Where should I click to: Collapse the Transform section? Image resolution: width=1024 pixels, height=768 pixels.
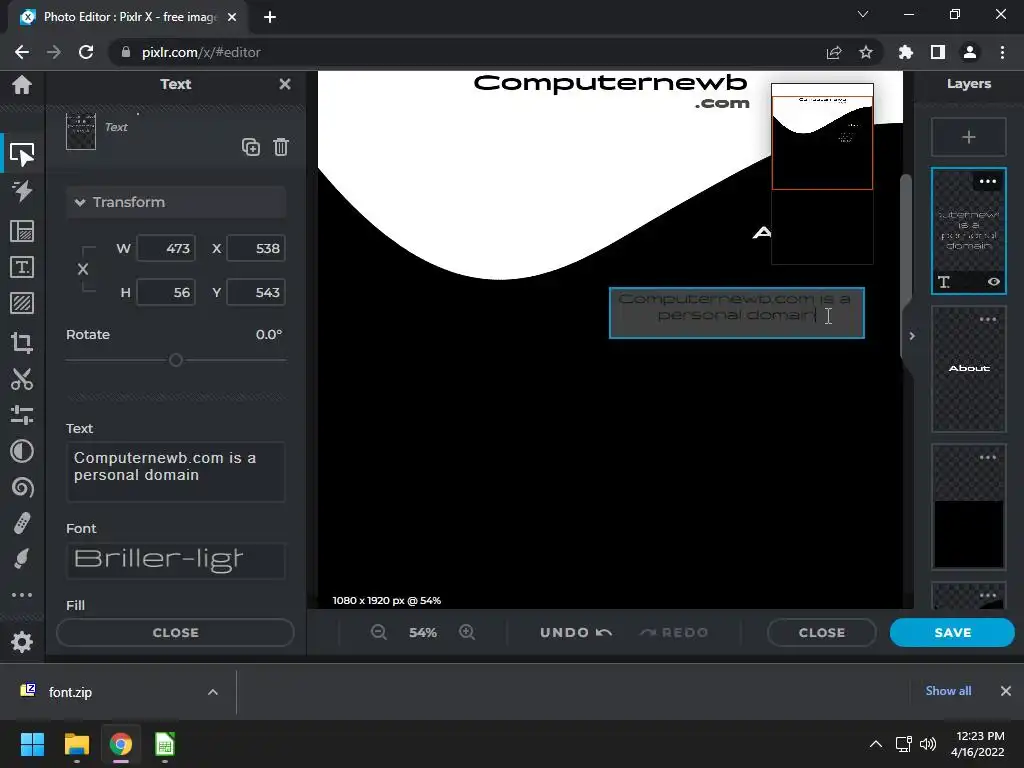point(176,202)
